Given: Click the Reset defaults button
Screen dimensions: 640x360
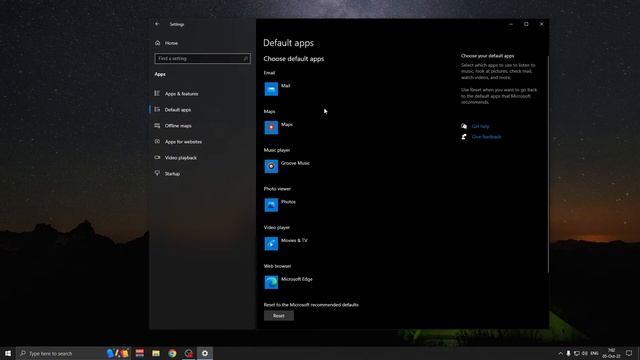Looking at the screenshot, I should click(x=279, y=316).
